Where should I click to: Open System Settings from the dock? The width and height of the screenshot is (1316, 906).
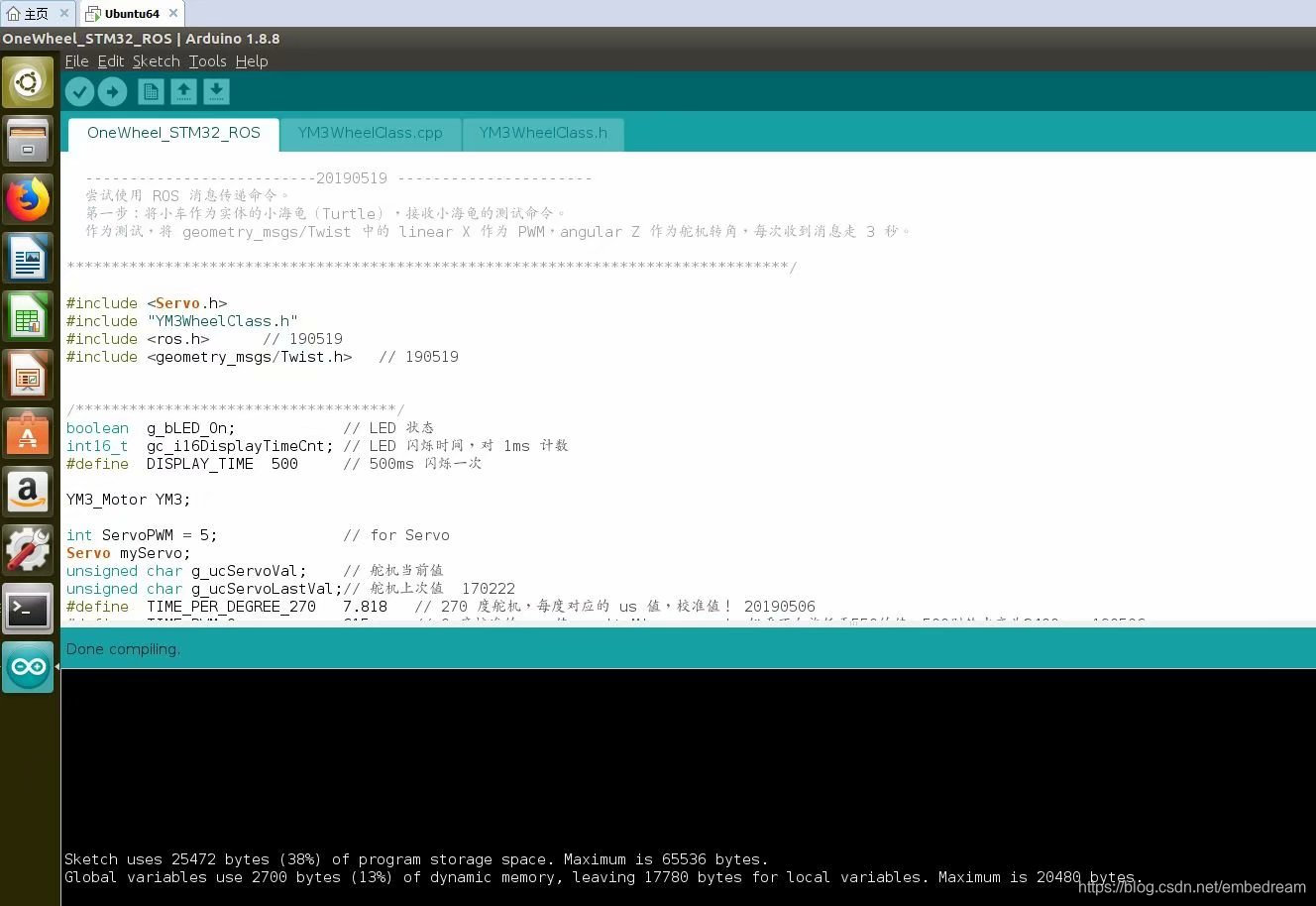point(28,551)
